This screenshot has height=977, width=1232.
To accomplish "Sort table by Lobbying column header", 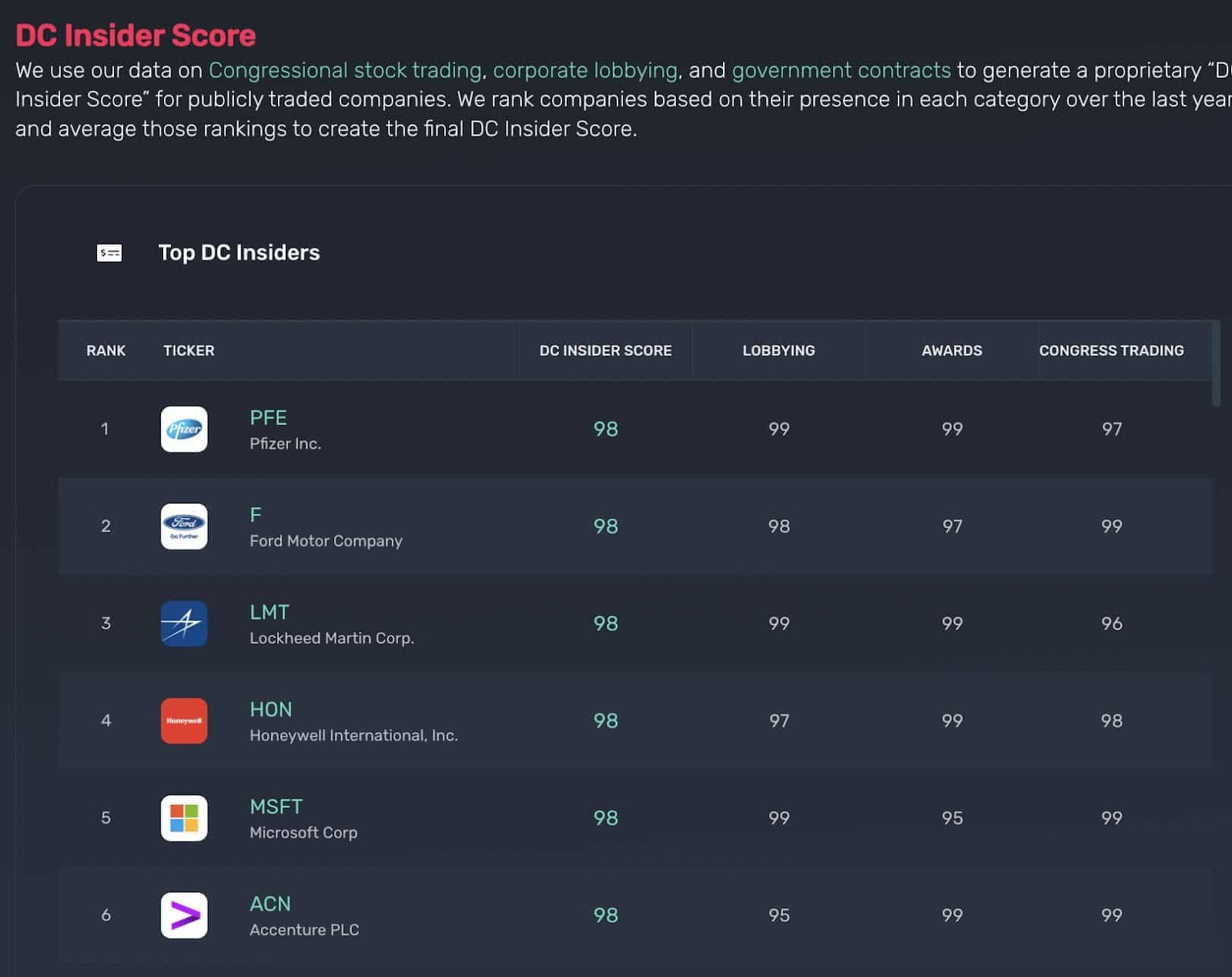I will click(x=778, y=350).
